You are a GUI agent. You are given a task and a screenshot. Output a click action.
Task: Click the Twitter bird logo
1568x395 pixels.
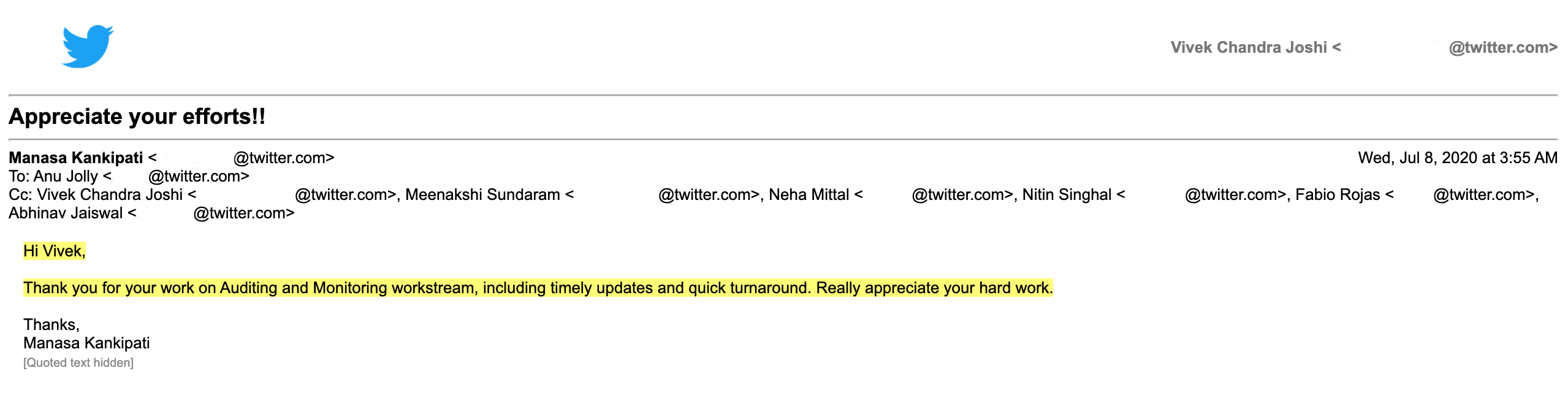click(88, 47)
